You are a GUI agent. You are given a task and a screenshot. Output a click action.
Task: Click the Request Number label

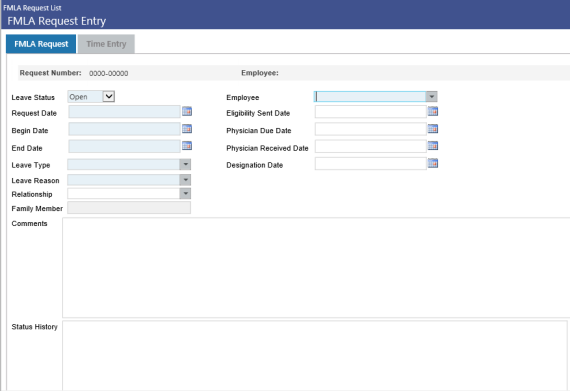pos(51,73)
